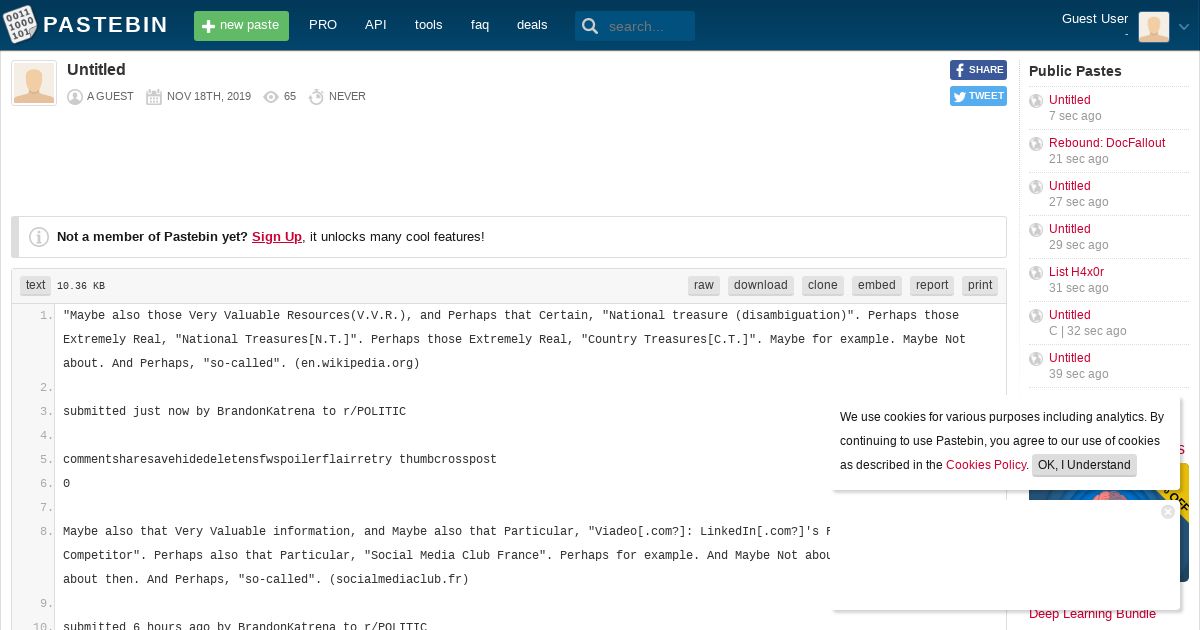Report this paste
Viewport: 1200px width, 630px height.
pos(932,286)
